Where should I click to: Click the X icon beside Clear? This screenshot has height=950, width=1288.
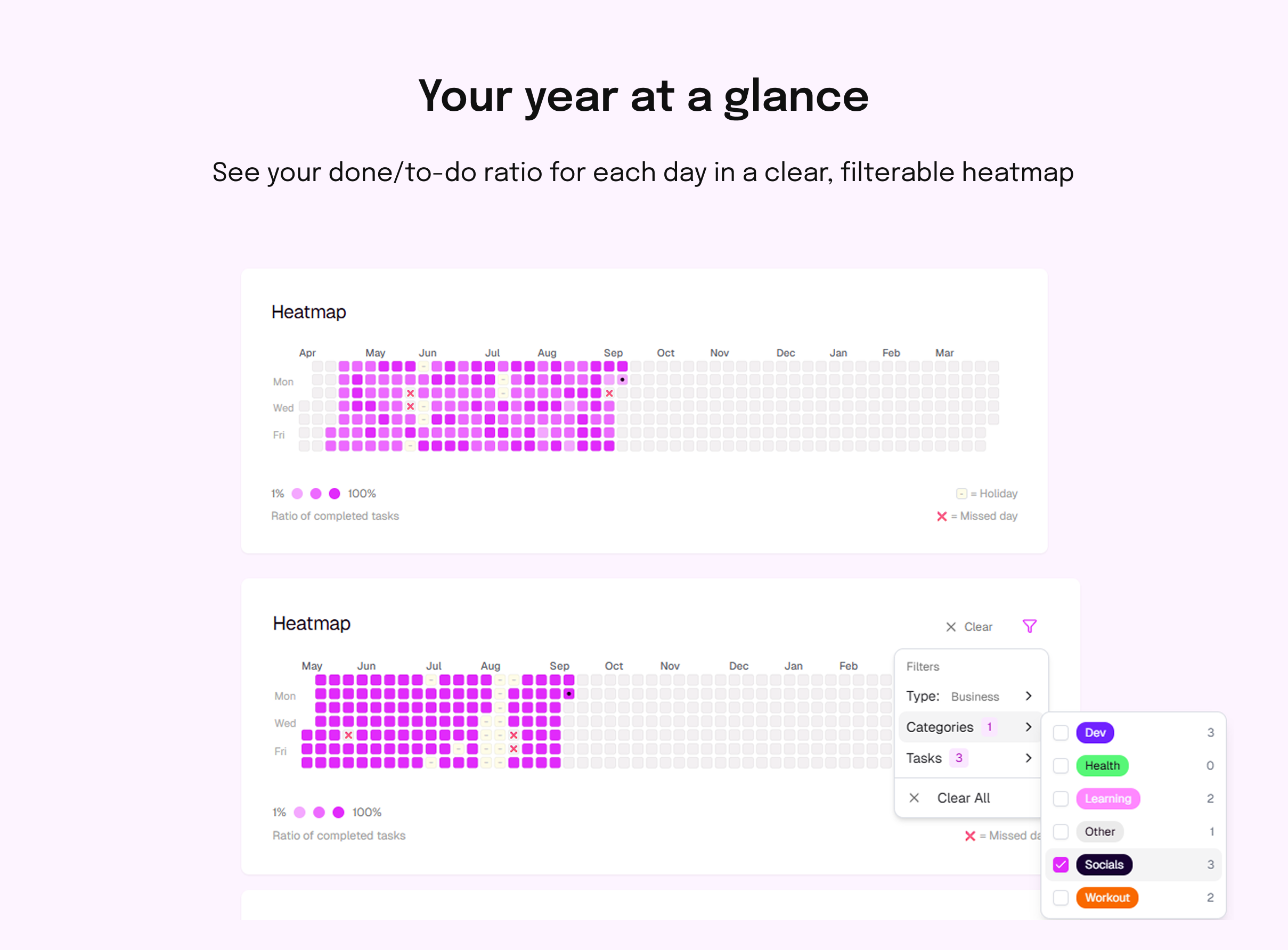951,627
